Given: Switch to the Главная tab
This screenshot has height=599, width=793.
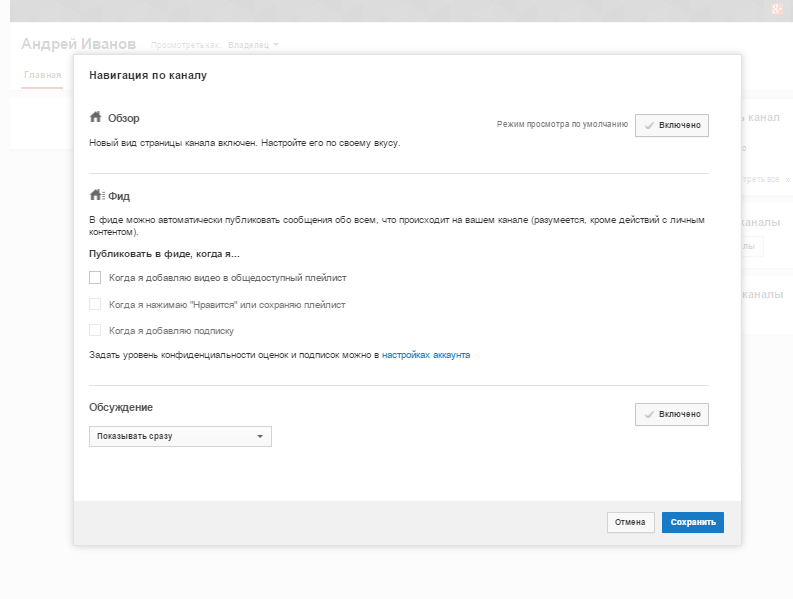Looking at the screenshot, I should 42,75.
